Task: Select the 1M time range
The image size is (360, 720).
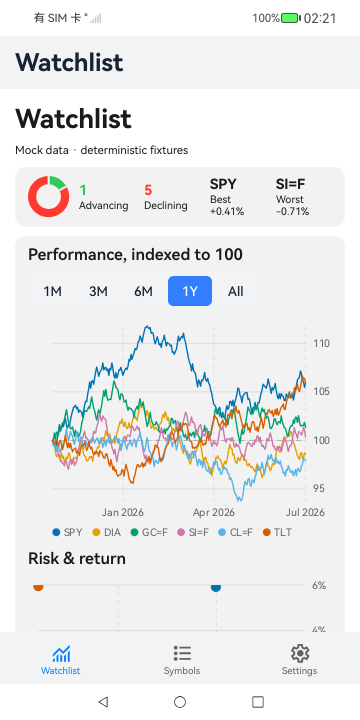Action: 53,291
